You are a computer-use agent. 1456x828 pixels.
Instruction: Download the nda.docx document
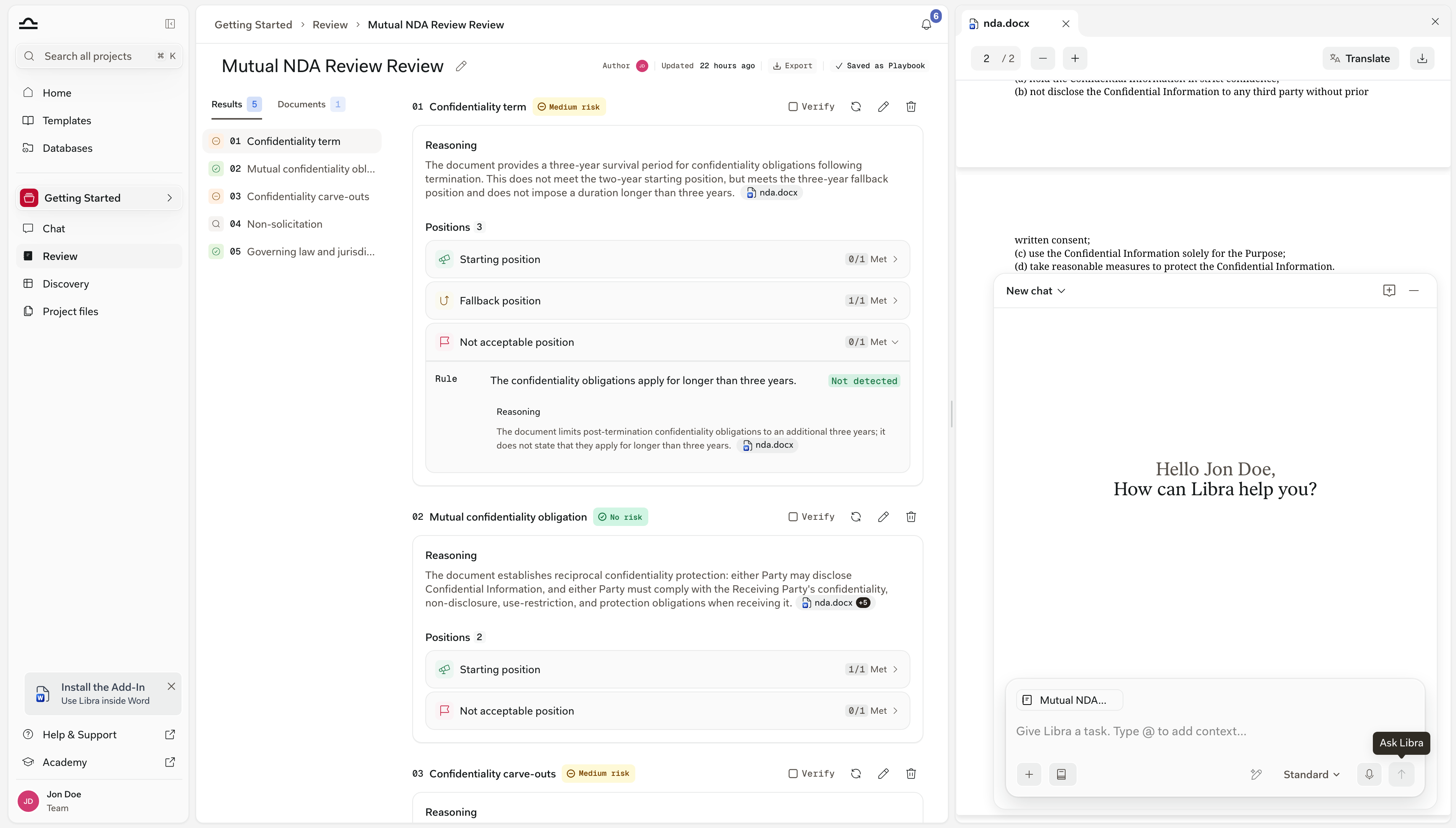(1422, 58)
